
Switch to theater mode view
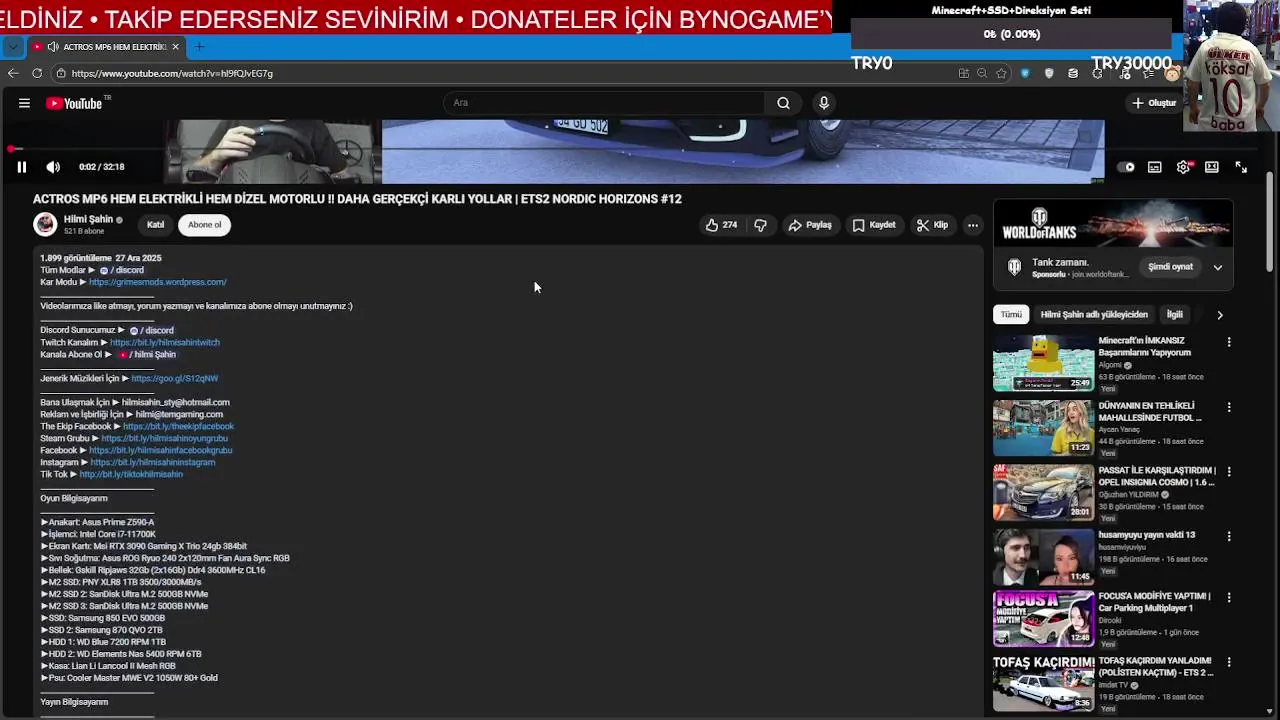coord(1212,167)
